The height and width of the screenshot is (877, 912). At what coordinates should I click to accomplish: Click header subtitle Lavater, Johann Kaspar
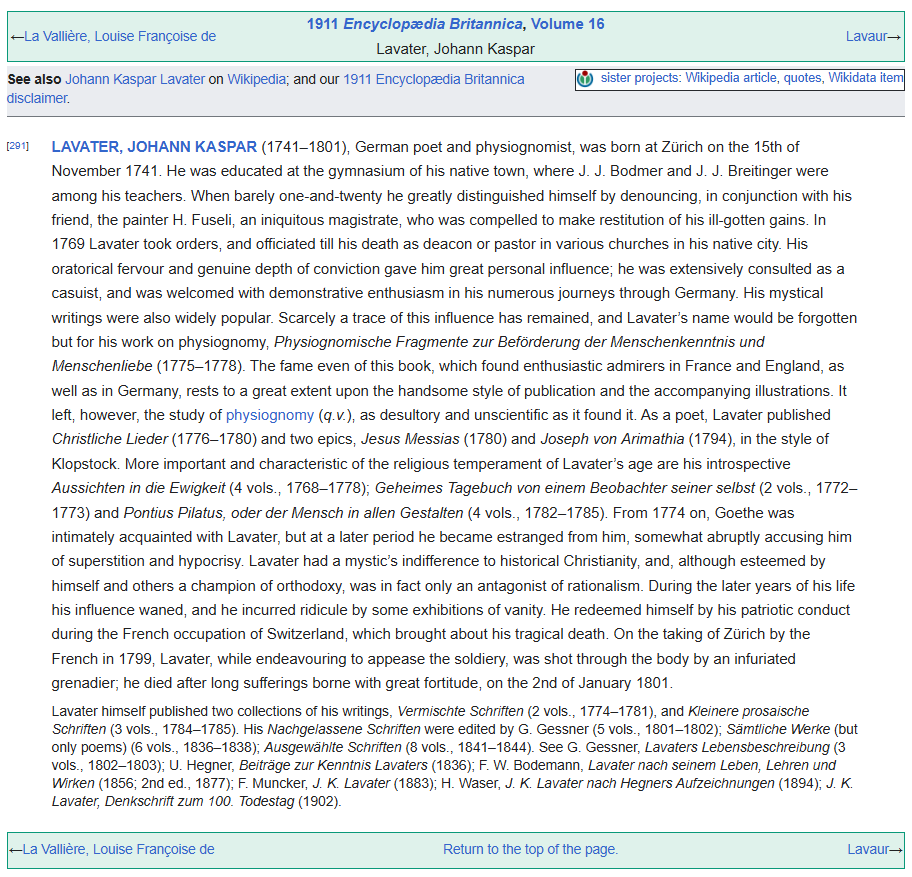[455, 49]
